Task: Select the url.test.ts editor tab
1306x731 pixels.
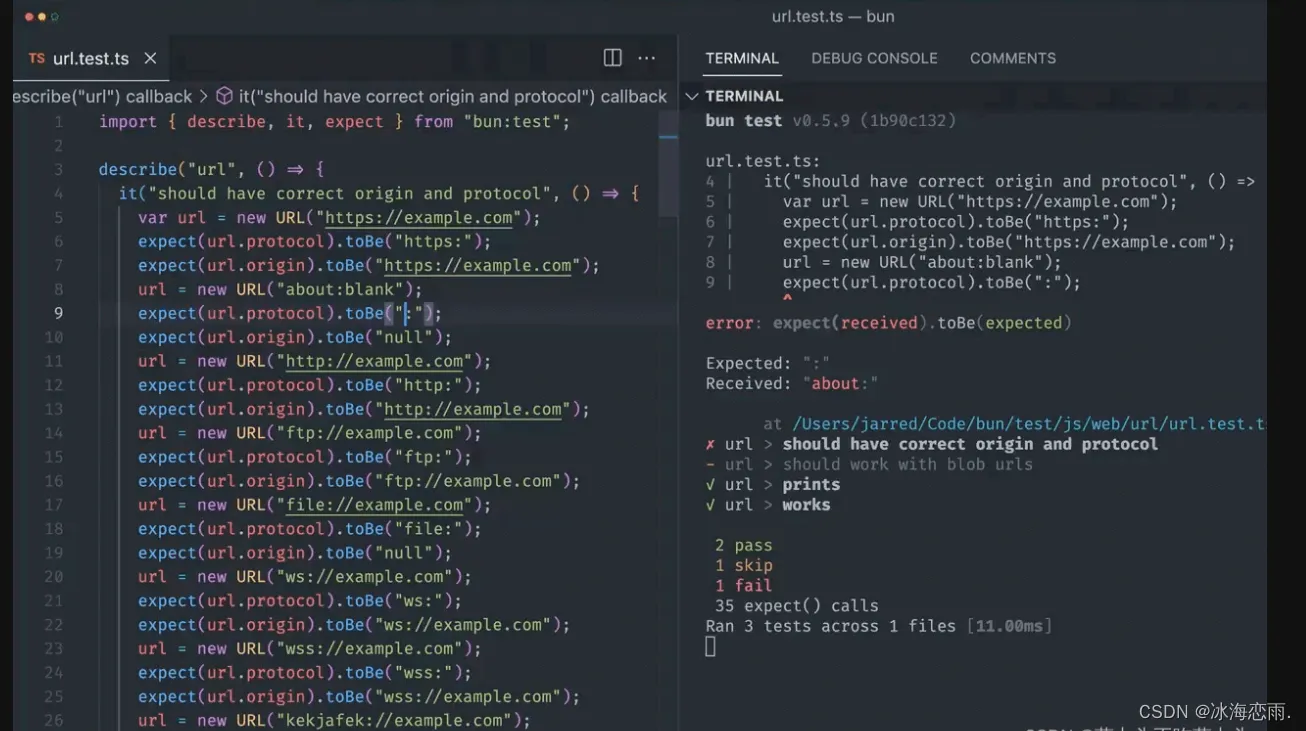Action: point(91,58)
